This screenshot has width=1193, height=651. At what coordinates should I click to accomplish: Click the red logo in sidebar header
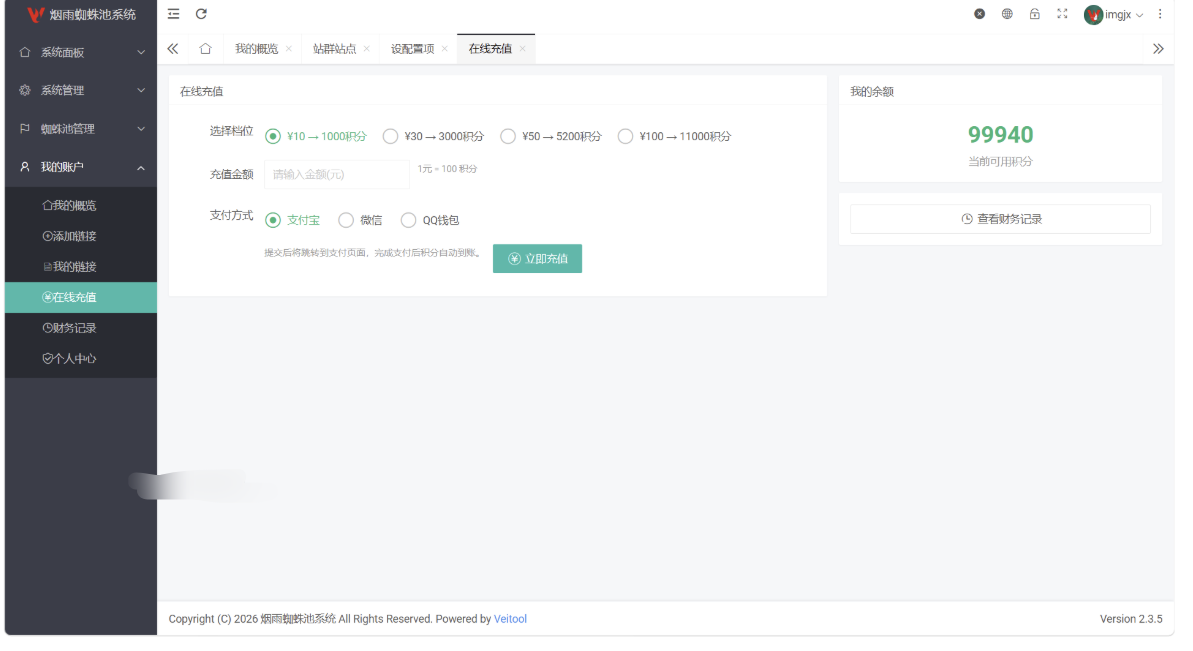click(36, 14)
